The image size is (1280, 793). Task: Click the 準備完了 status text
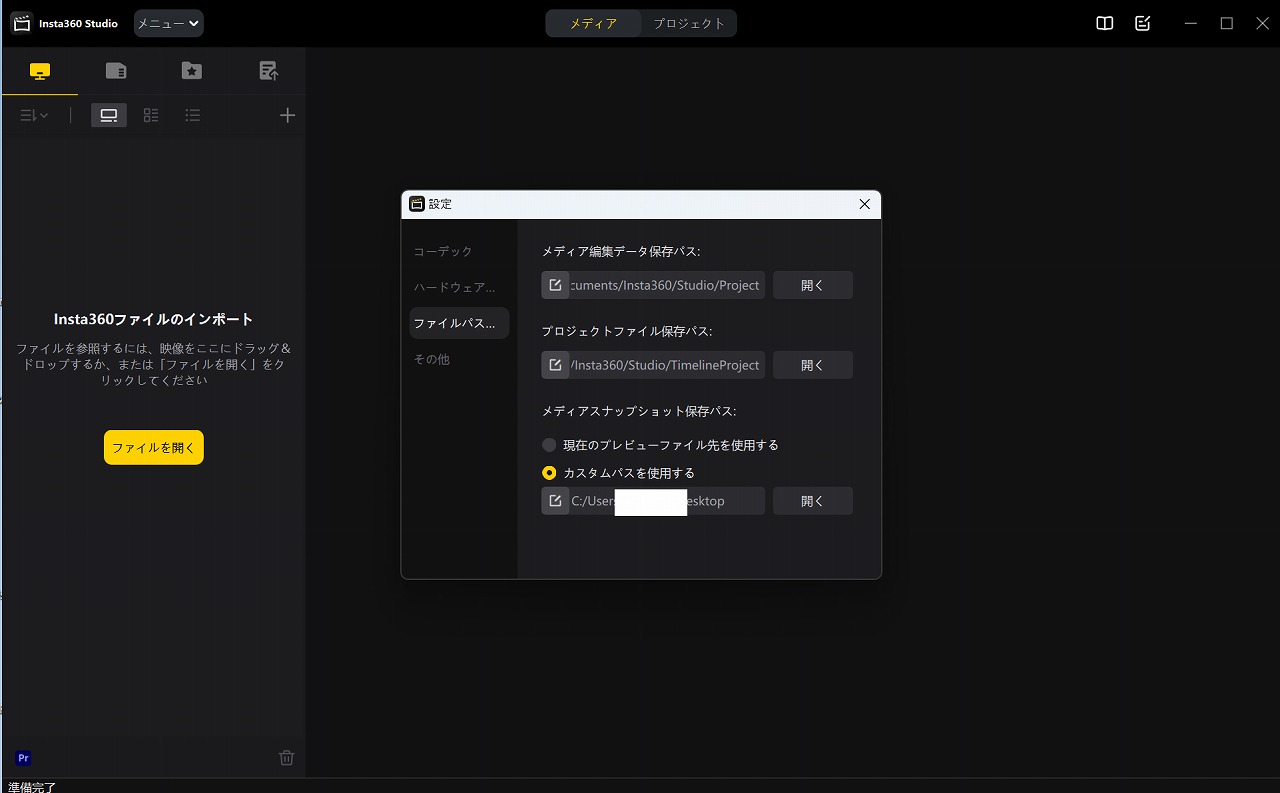[32, 787]
